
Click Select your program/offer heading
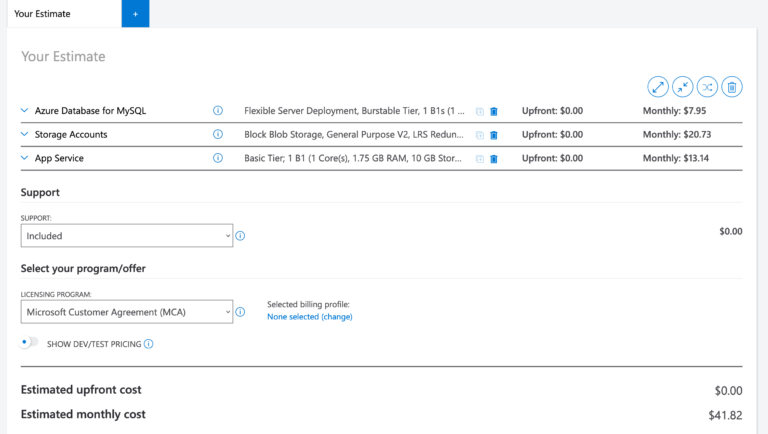tap(83, 268)
